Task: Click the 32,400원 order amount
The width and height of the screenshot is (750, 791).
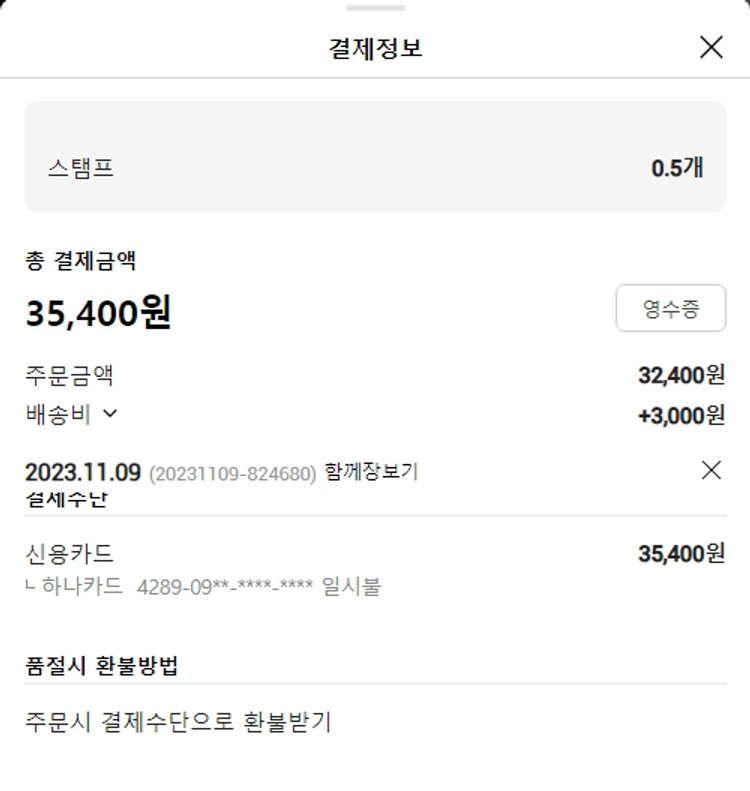Action: coord(681,376)
